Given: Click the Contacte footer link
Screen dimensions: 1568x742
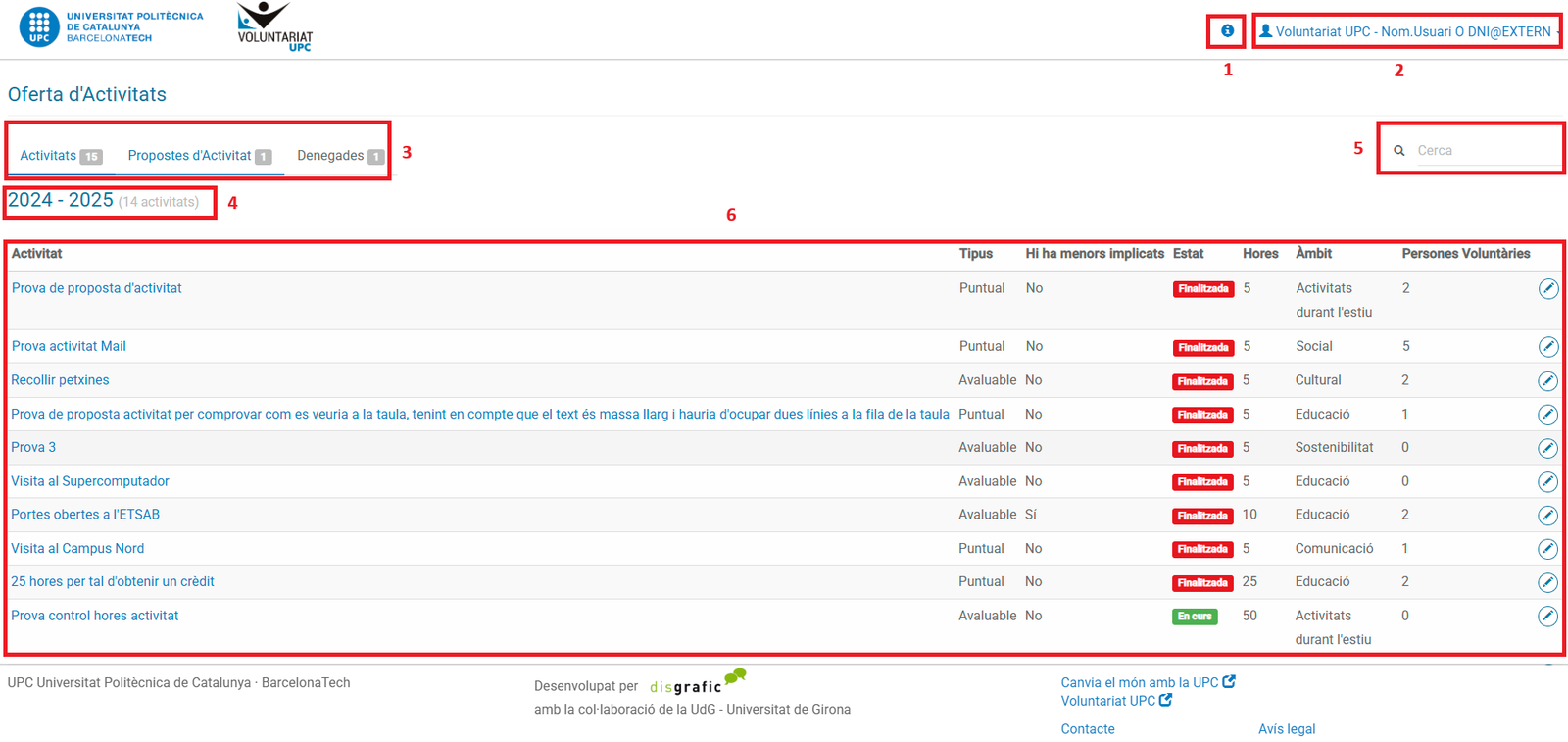Looking at the screenshot, I should pyautogui.click(x=1087, y=729).
